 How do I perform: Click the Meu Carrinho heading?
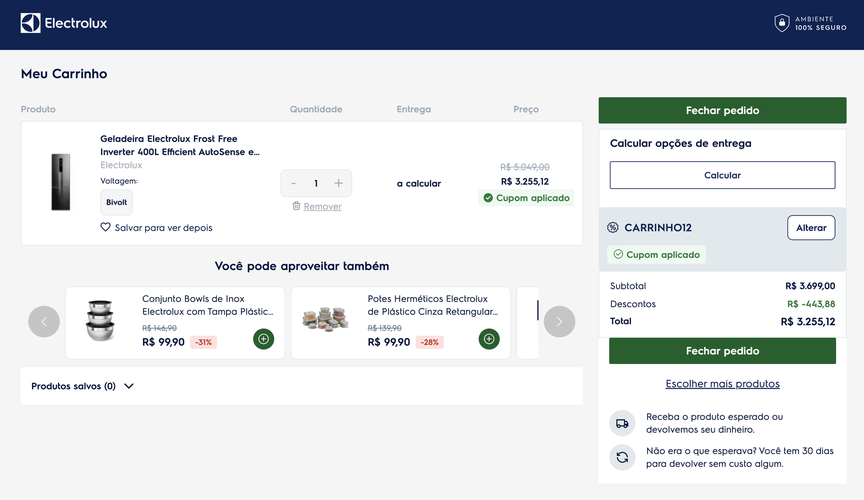coord(64,74)
